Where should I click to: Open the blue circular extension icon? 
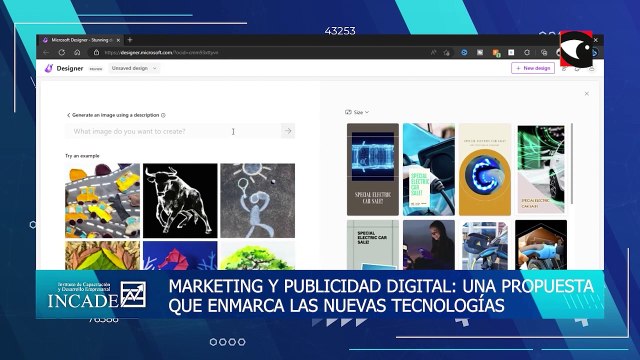point(464,53)
